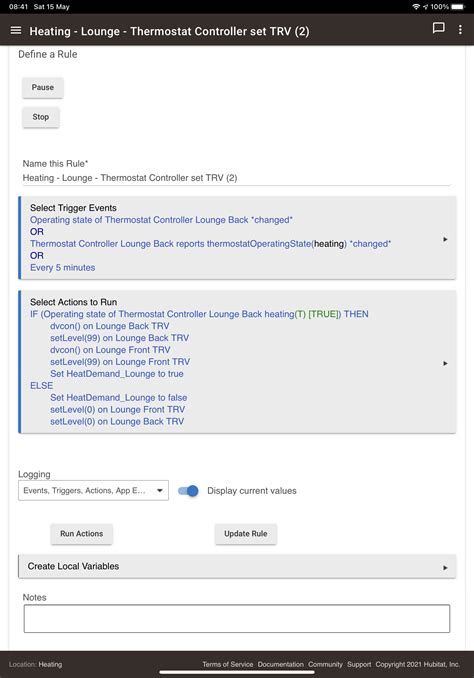Open the Logging dropdown
The height and width of the screenshot is (678, 474).
click(x=93, y=491)
